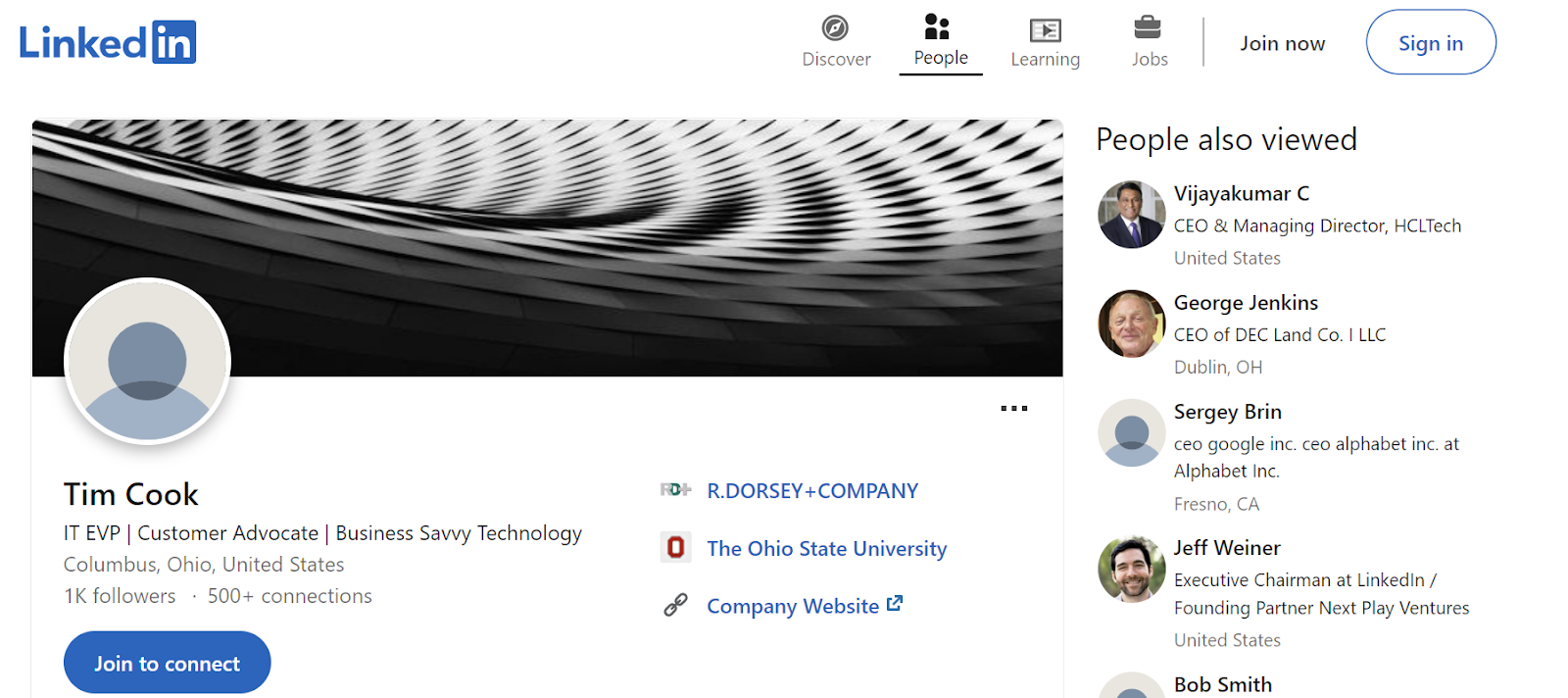Click the R.DORSEY company logo icon
1568x698 pixels.
point(675,489)
